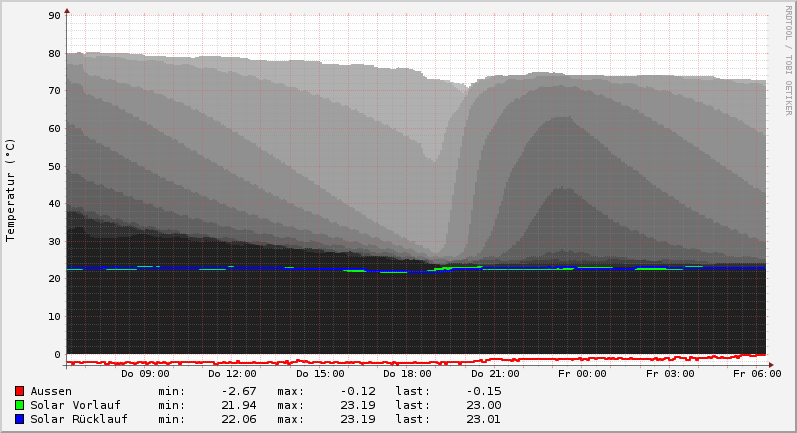The height and width of the screenshot is (433, 797).
Task: Click the Do 18:00 time axis label
Action: (407, 374)
